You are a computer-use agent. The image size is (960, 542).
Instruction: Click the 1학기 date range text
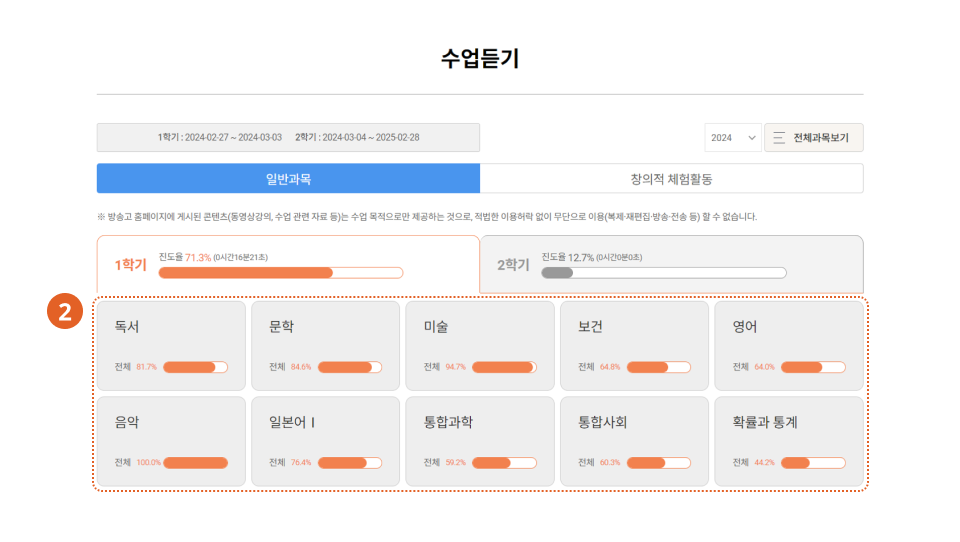pos(220,137)
